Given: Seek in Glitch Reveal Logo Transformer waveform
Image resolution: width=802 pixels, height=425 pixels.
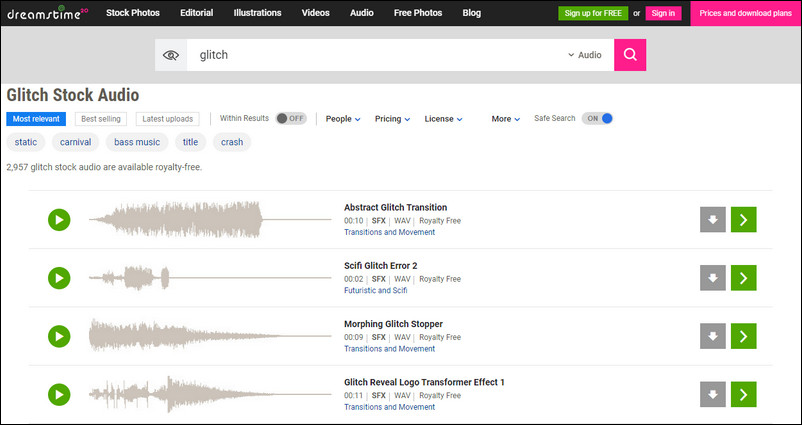Looking at the screenshot, I should click(x=210, y=395).
